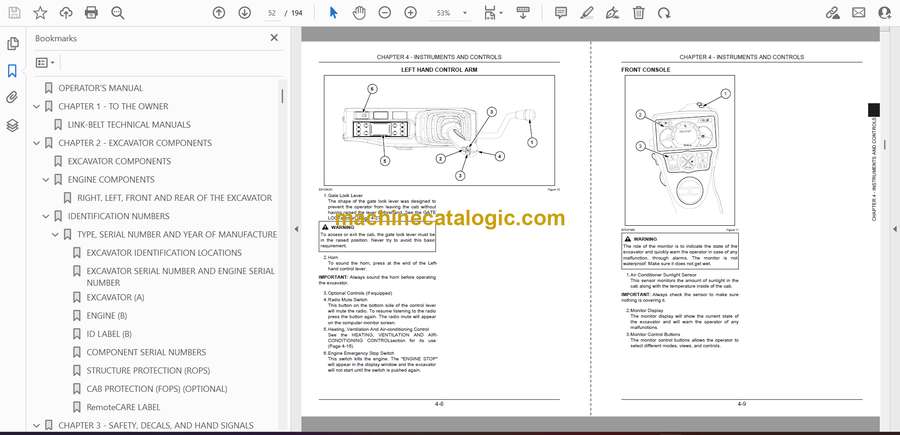Open EXCAVATOR SERIAL NUMBER AND ENGINE SERIAL bookmark
Screen dimensions: 900x435
coord(181,277)
